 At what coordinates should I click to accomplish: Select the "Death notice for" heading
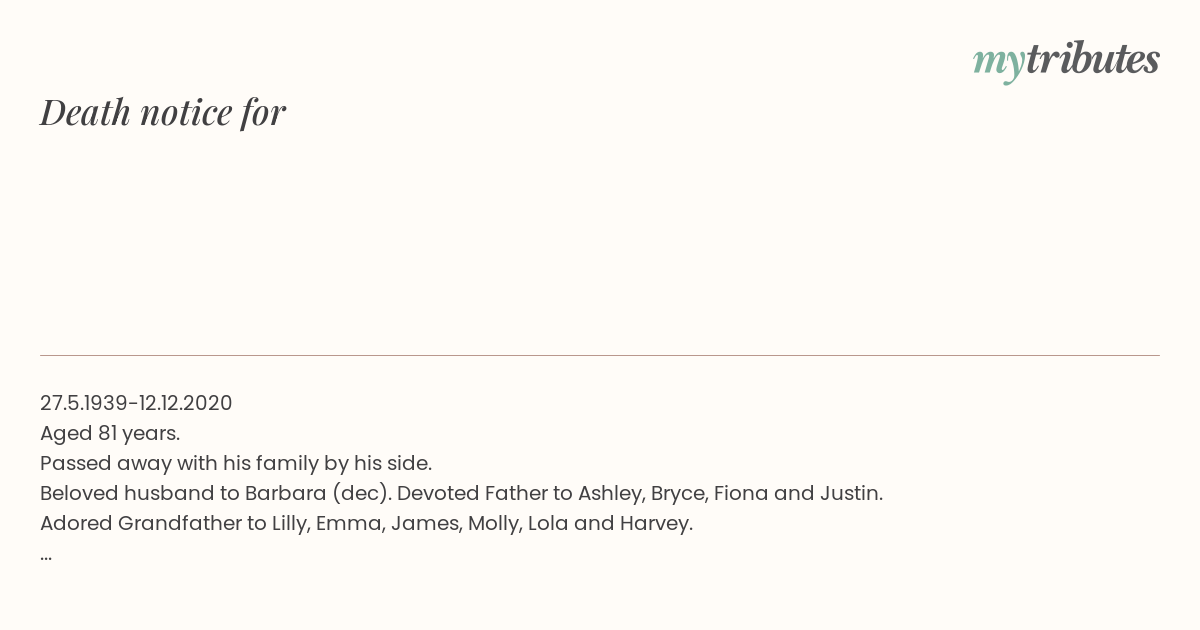[x=163, y=112]
